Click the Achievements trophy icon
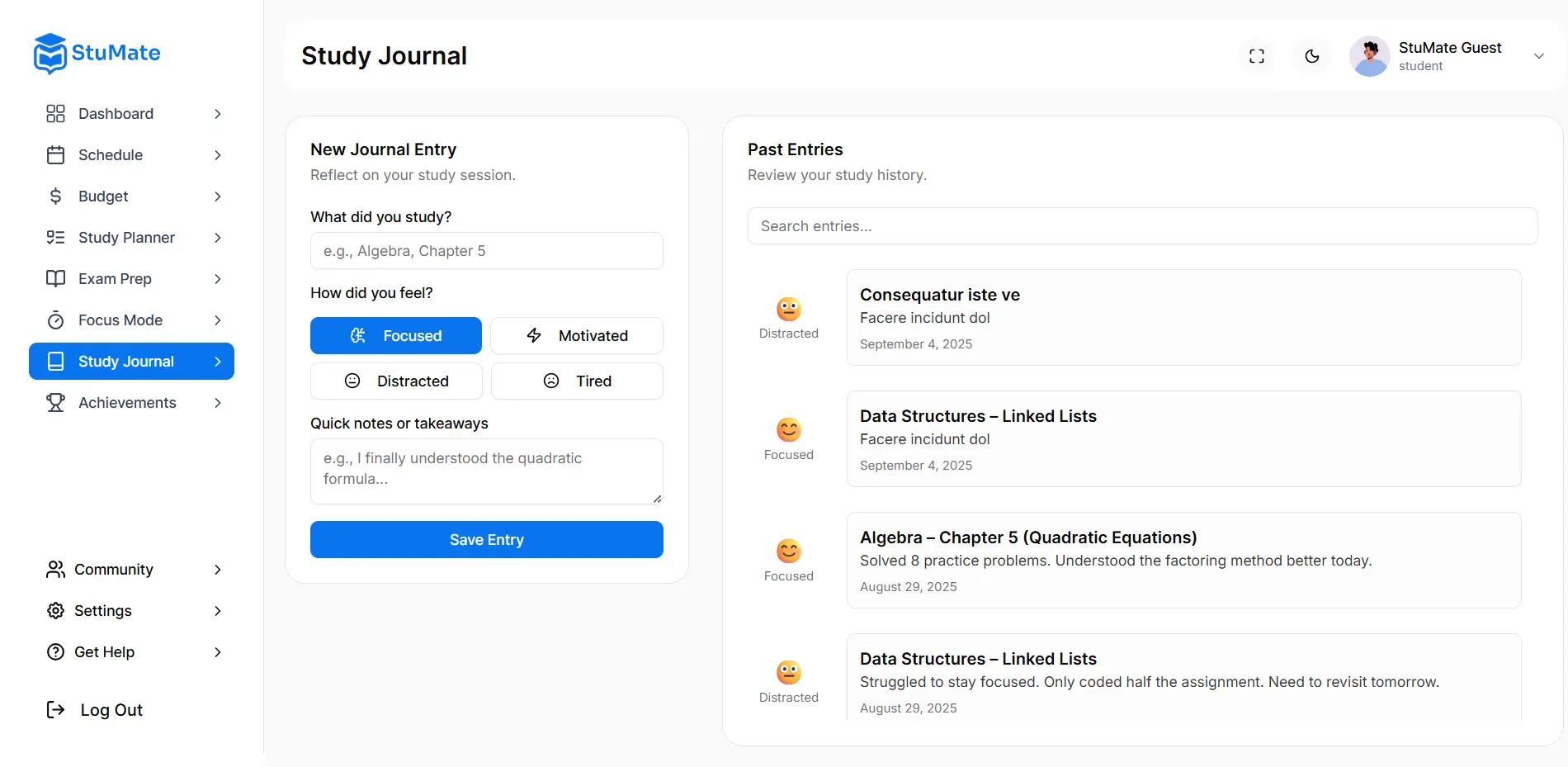Screen dimensions: 1568x767 (55, 403)
